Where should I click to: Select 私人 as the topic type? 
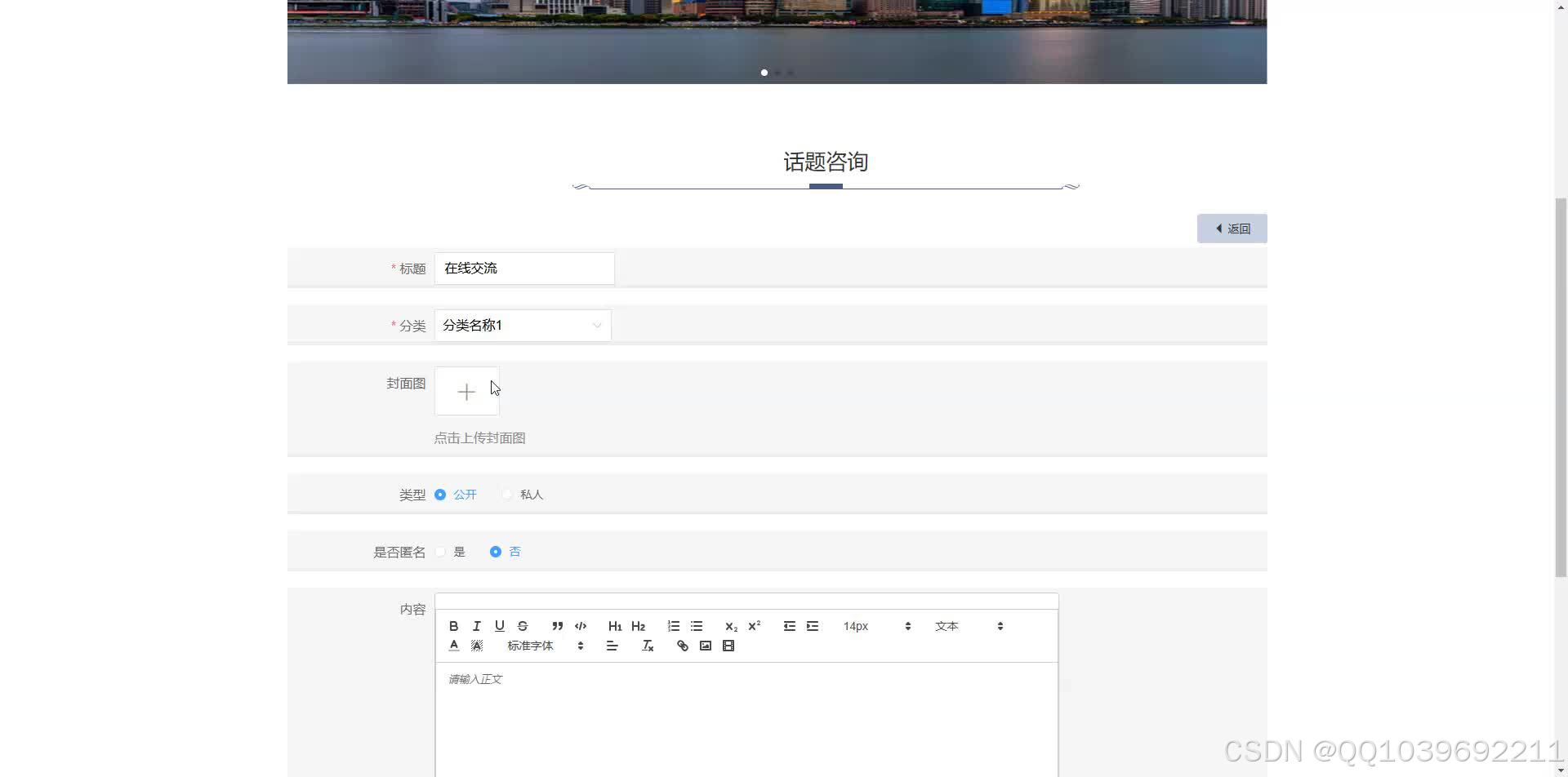point(506,494)
